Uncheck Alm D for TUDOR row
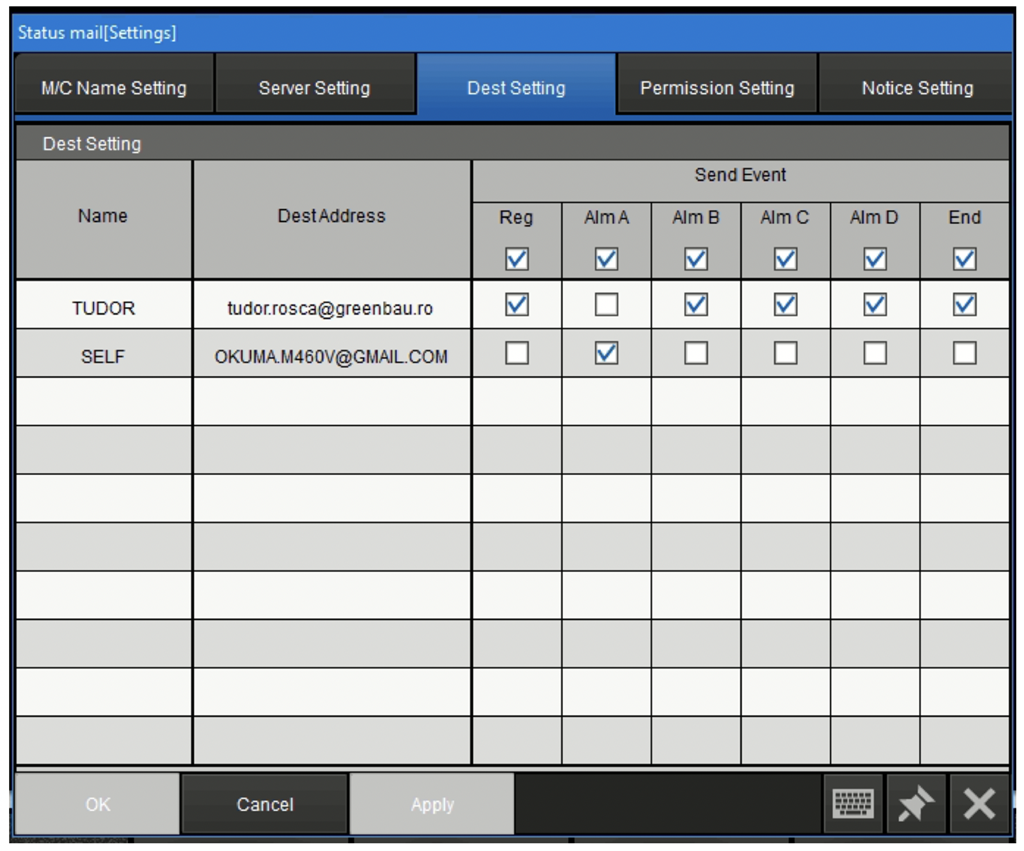The image size is (1024, 851). [x=875, y=305]
